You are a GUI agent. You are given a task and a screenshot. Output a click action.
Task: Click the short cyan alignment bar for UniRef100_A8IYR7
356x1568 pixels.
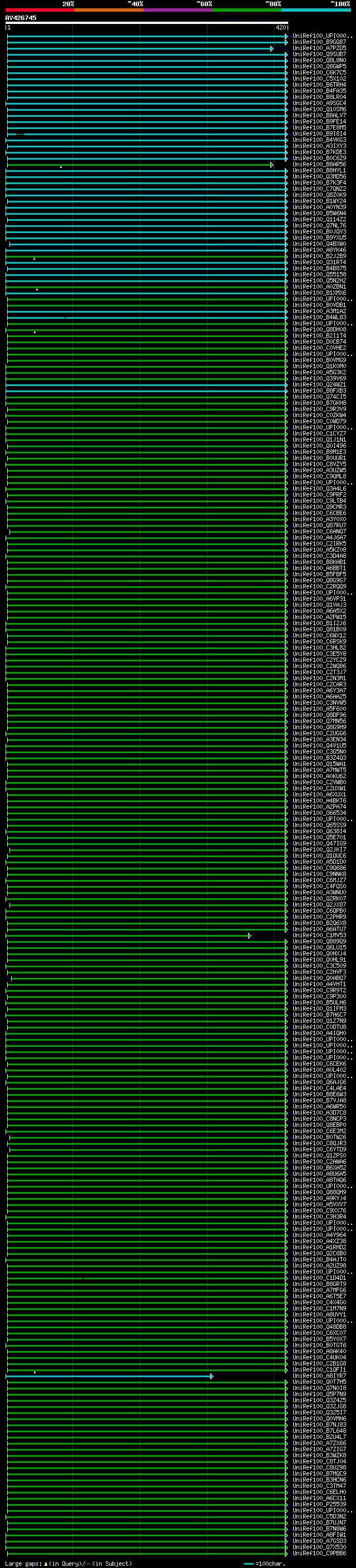tap(108, 1376)
